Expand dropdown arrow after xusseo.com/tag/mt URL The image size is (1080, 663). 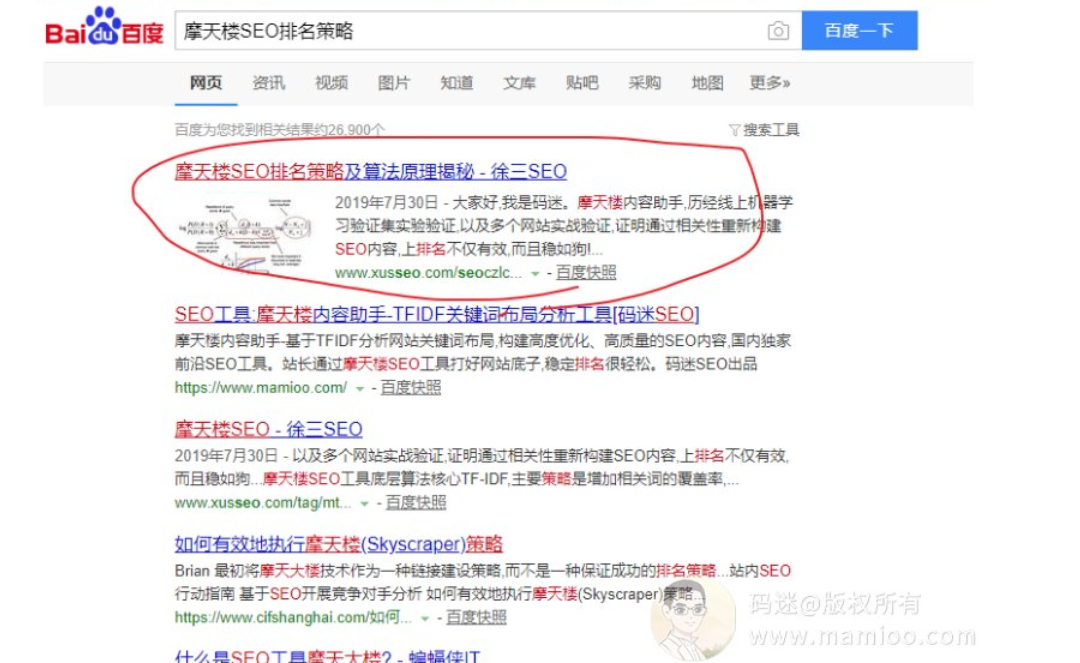point(364,503)
